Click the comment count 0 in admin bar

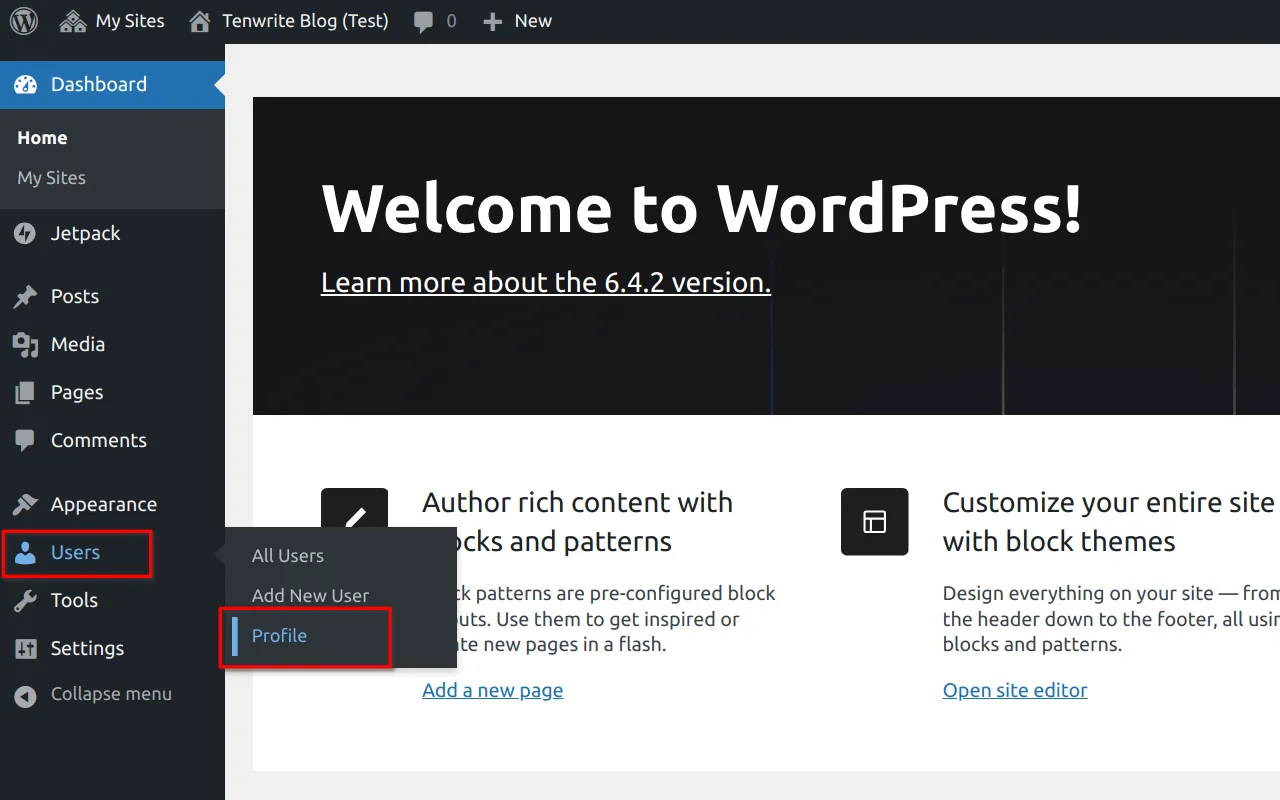pos(451,21)
